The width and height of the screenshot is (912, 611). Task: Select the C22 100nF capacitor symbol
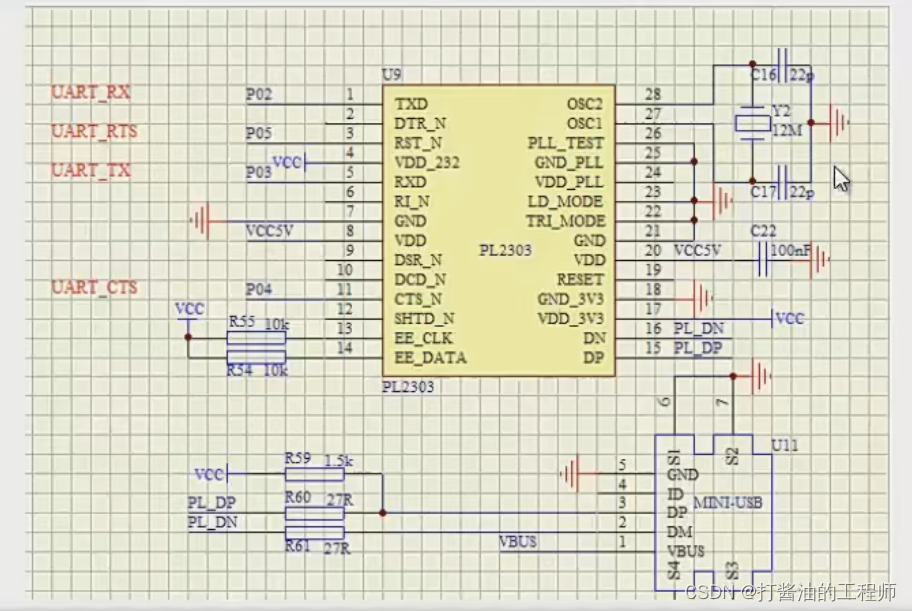tap(763, 260)
